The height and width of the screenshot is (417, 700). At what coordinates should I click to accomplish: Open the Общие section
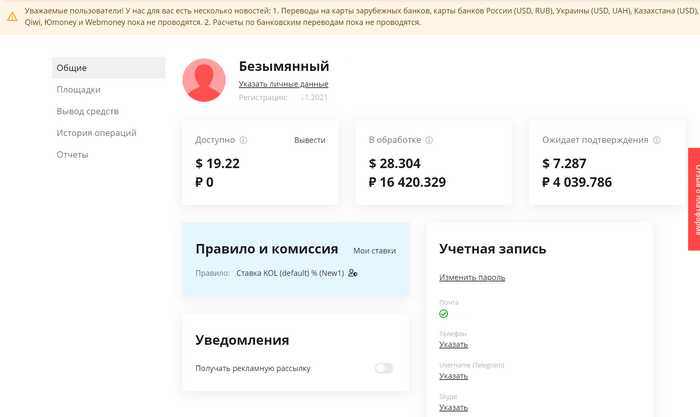point(72,68)
